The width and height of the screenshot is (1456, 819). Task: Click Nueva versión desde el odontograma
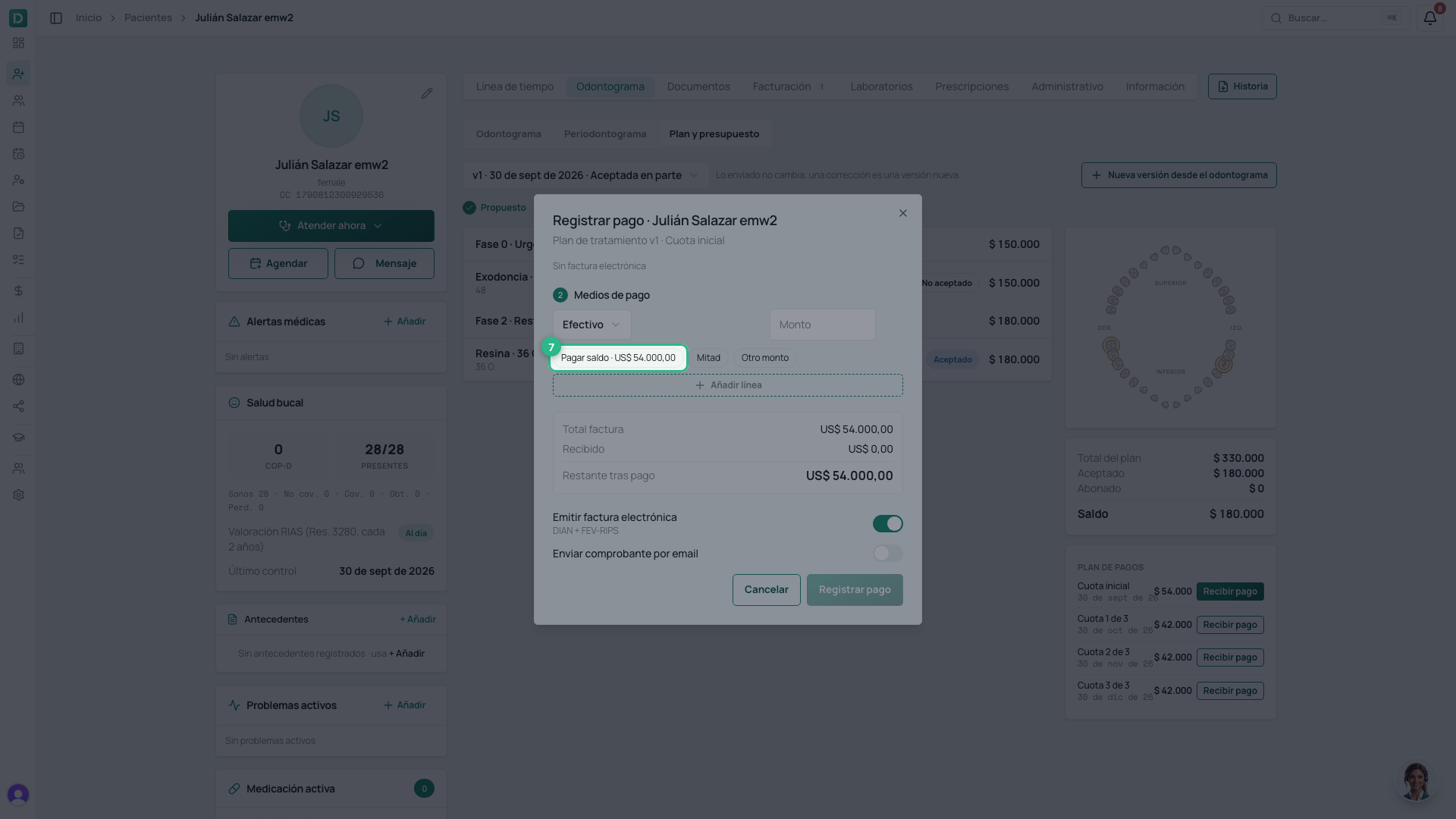1179,175
